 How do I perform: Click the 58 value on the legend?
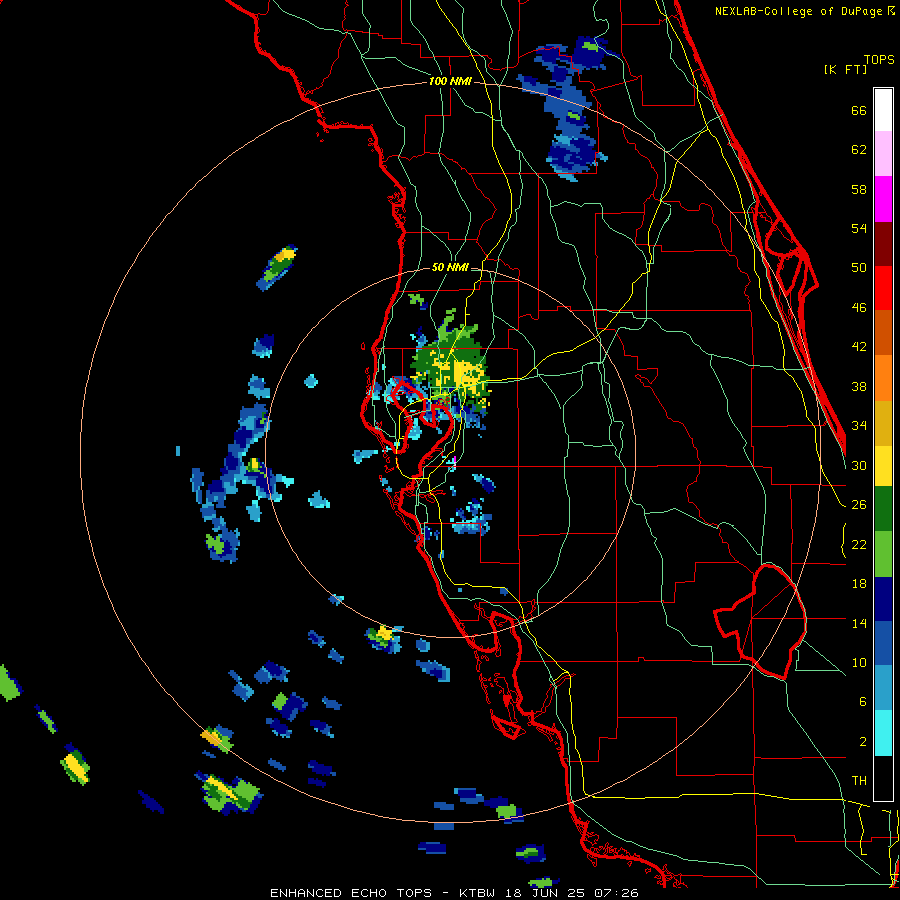tap(859, 189)
